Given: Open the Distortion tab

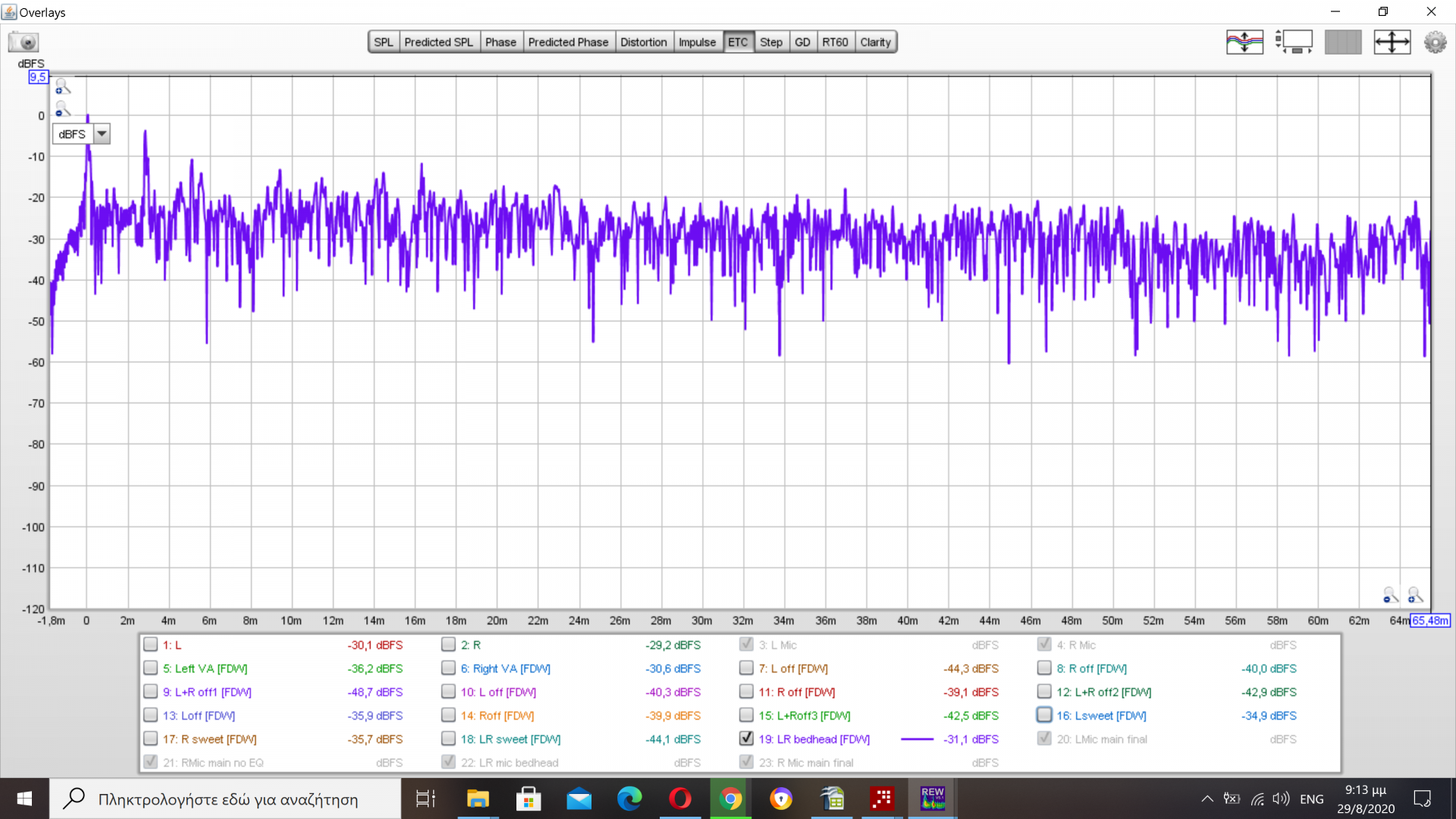Looking at the screenshot, I should [643, 42].
